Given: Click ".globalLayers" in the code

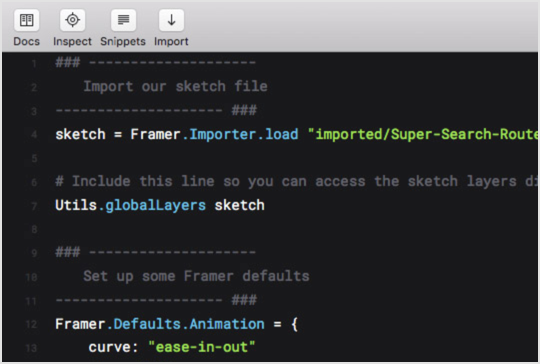Looking at the screenshot, I should pos(152,205).
